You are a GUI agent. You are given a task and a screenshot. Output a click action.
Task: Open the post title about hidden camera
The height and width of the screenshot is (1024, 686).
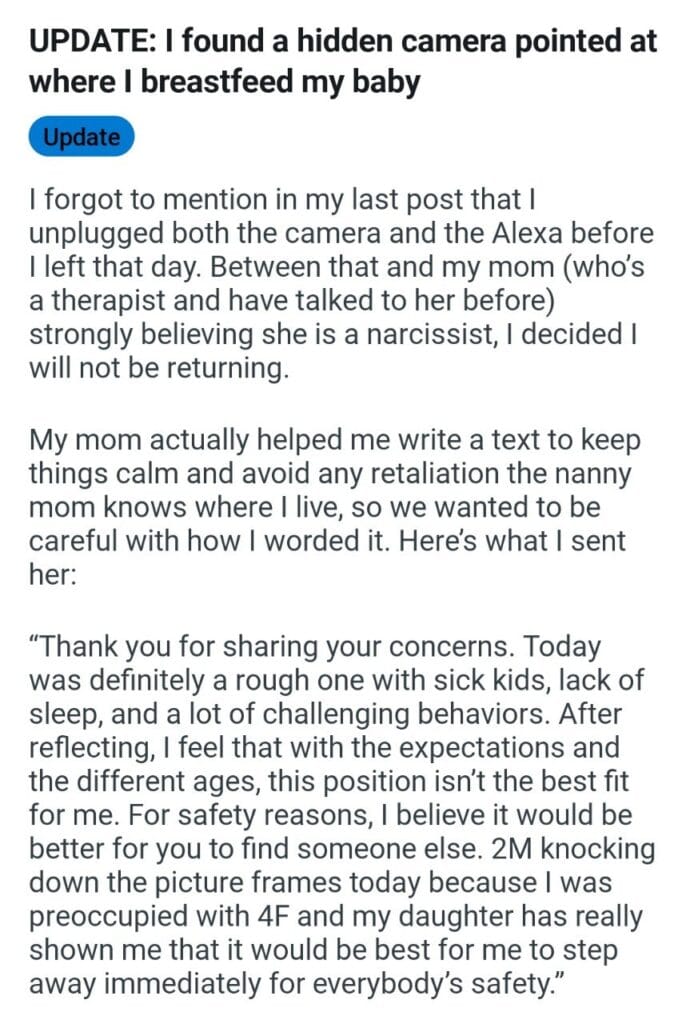coord(342,60)
